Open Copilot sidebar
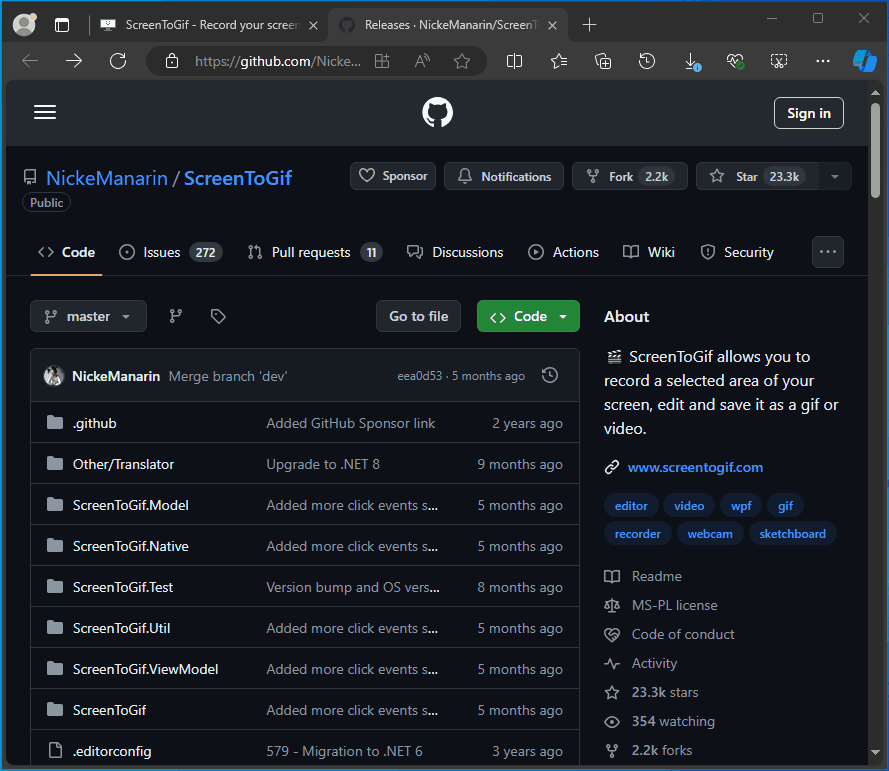 point(865,61)
